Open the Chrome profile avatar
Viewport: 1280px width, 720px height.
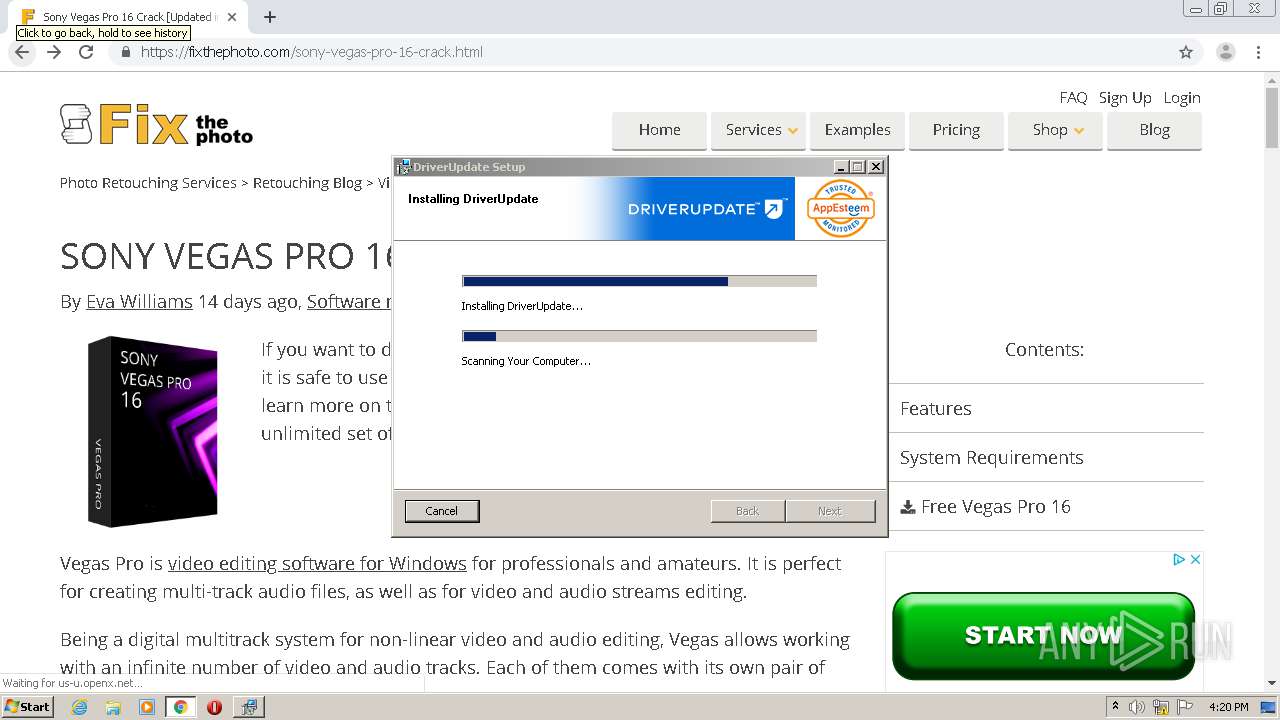coord(1225,52)
